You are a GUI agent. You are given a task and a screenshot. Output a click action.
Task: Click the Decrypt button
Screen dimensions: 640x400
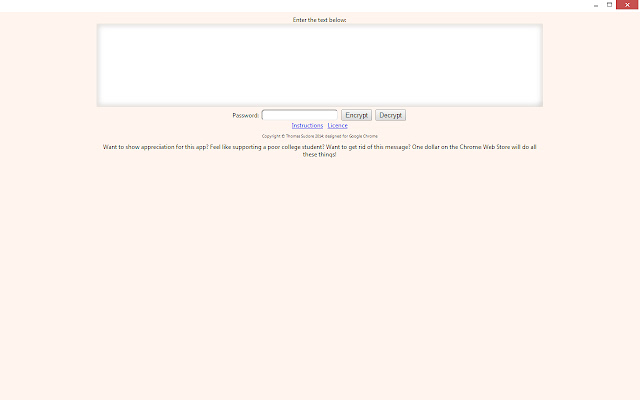(390, 115)
